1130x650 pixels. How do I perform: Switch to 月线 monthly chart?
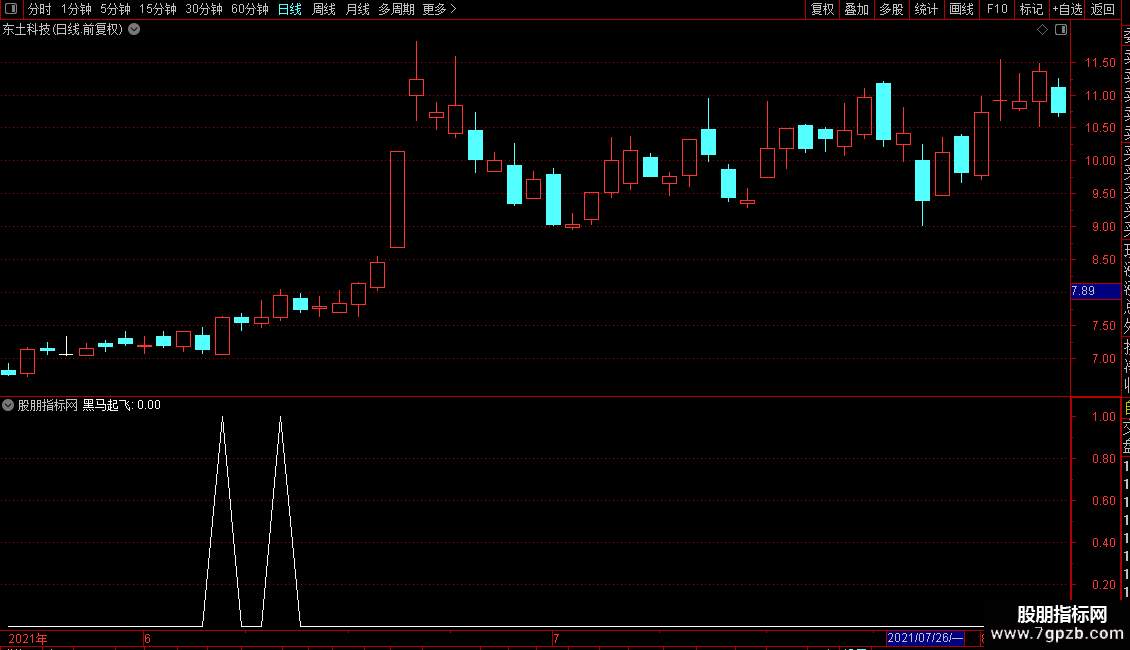[x=357, y=9]
